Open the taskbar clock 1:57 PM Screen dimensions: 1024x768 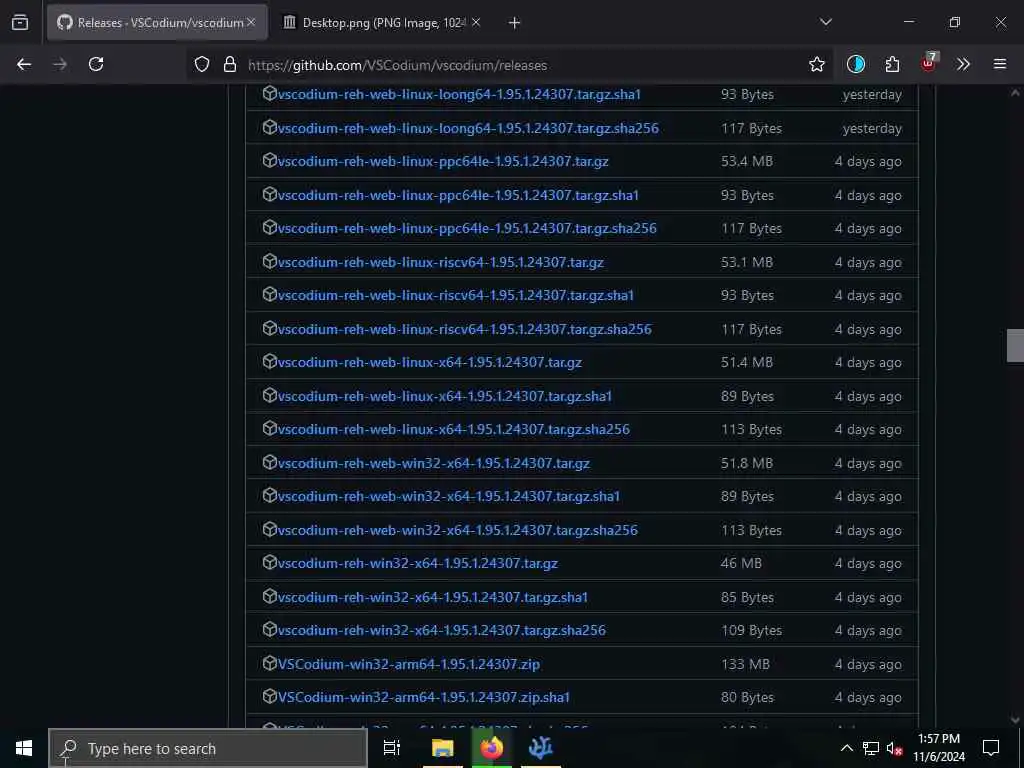point(939,748)
